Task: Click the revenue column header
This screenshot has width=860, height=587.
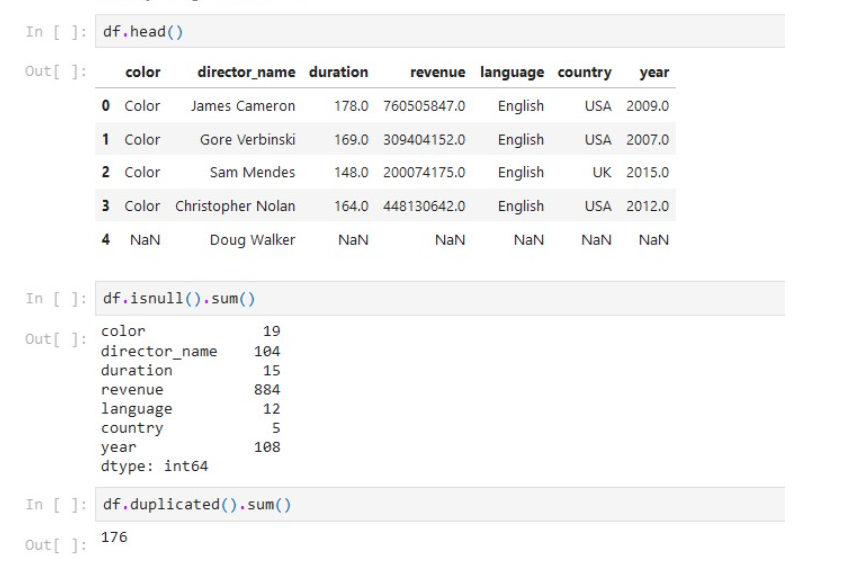Action: point(438,72)
